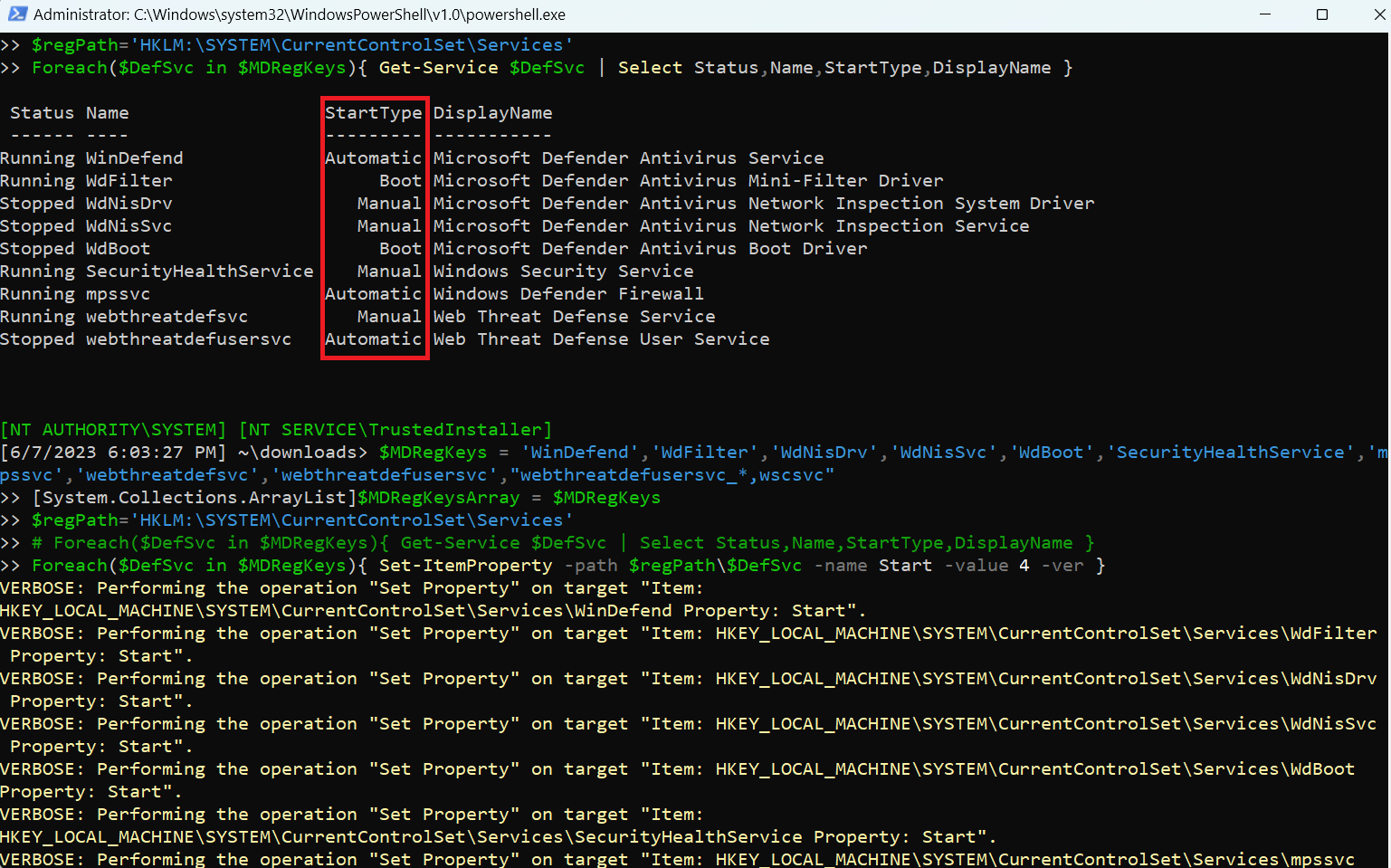Screen dimensions: 1391x868
Task: Click 'Stopped' status of webthreatdefusersvc row
Action: (38, 339)
